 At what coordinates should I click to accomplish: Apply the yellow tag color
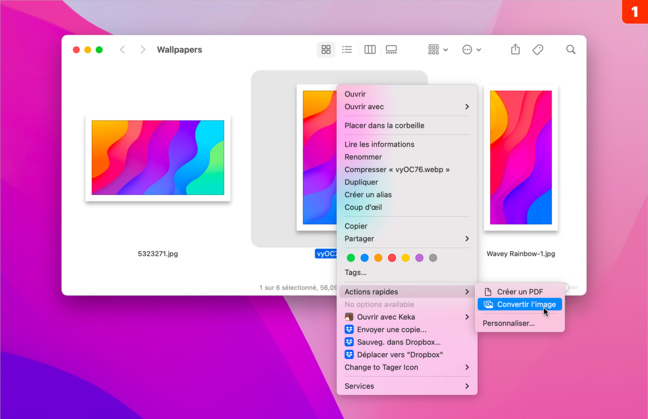405,258
